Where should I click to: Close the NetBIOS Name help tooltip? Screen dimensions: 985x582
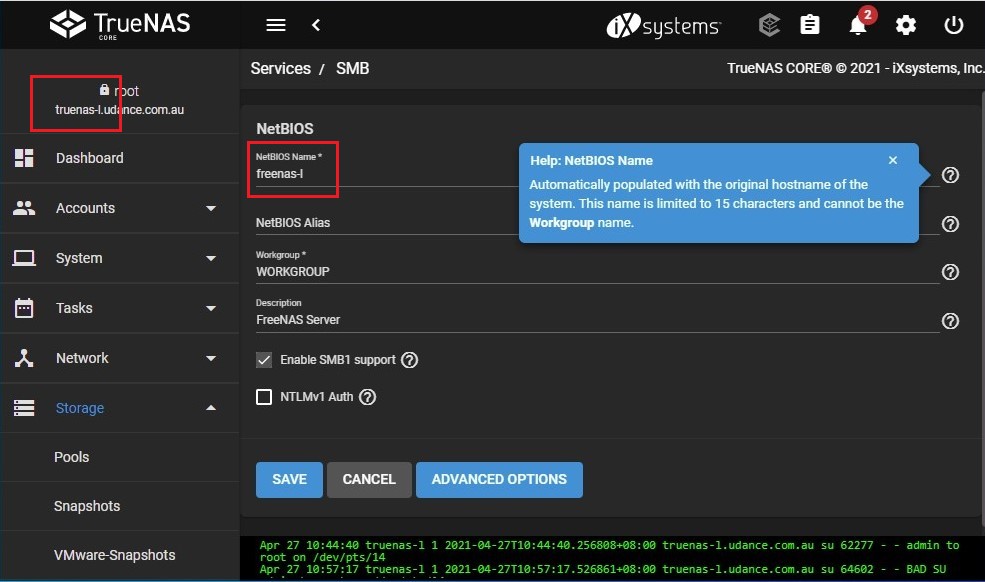893,160
